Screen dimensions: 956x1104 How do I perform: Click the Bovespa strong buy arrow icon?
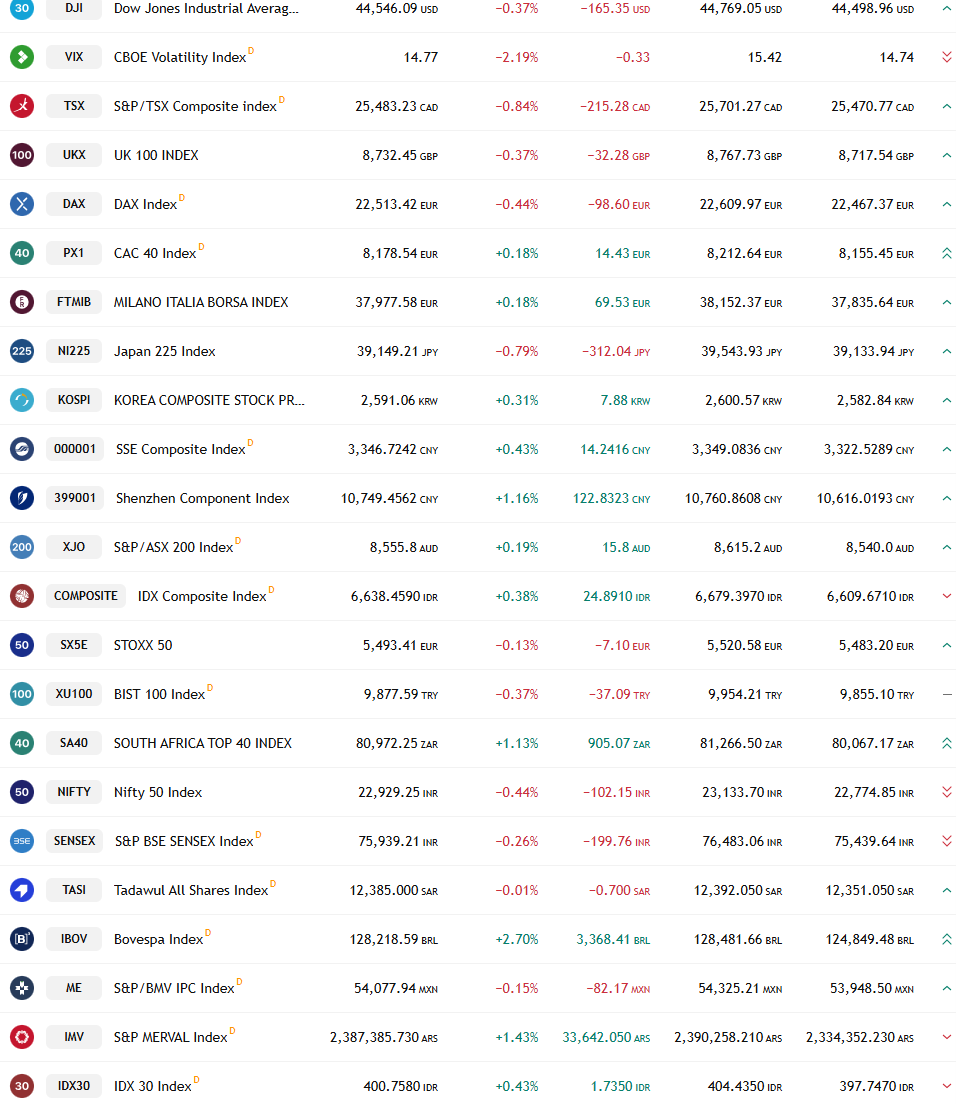(x=947, y=939)
